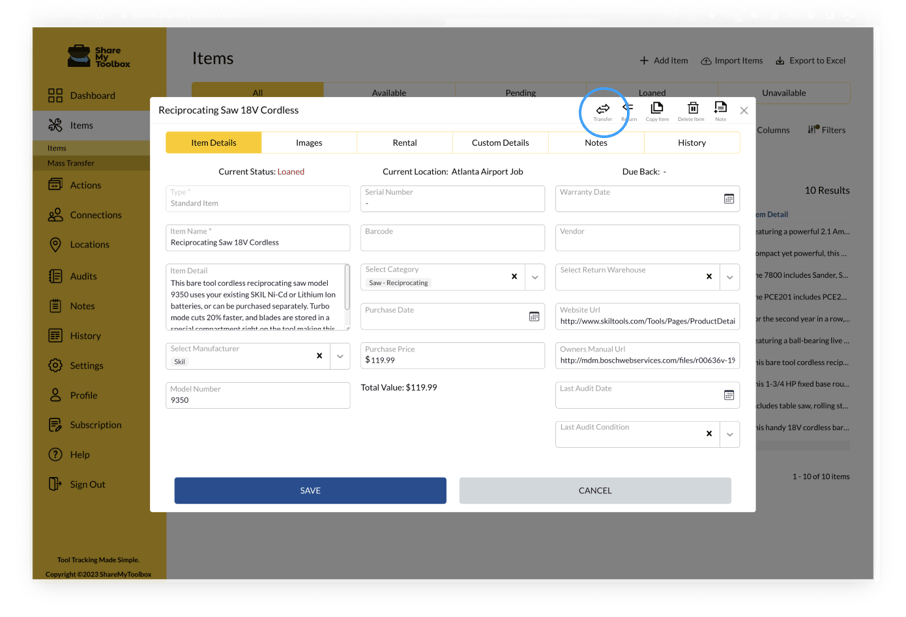Switch to the Images tab
Viewport: 906px width, 617px height.
click(309, 143)
